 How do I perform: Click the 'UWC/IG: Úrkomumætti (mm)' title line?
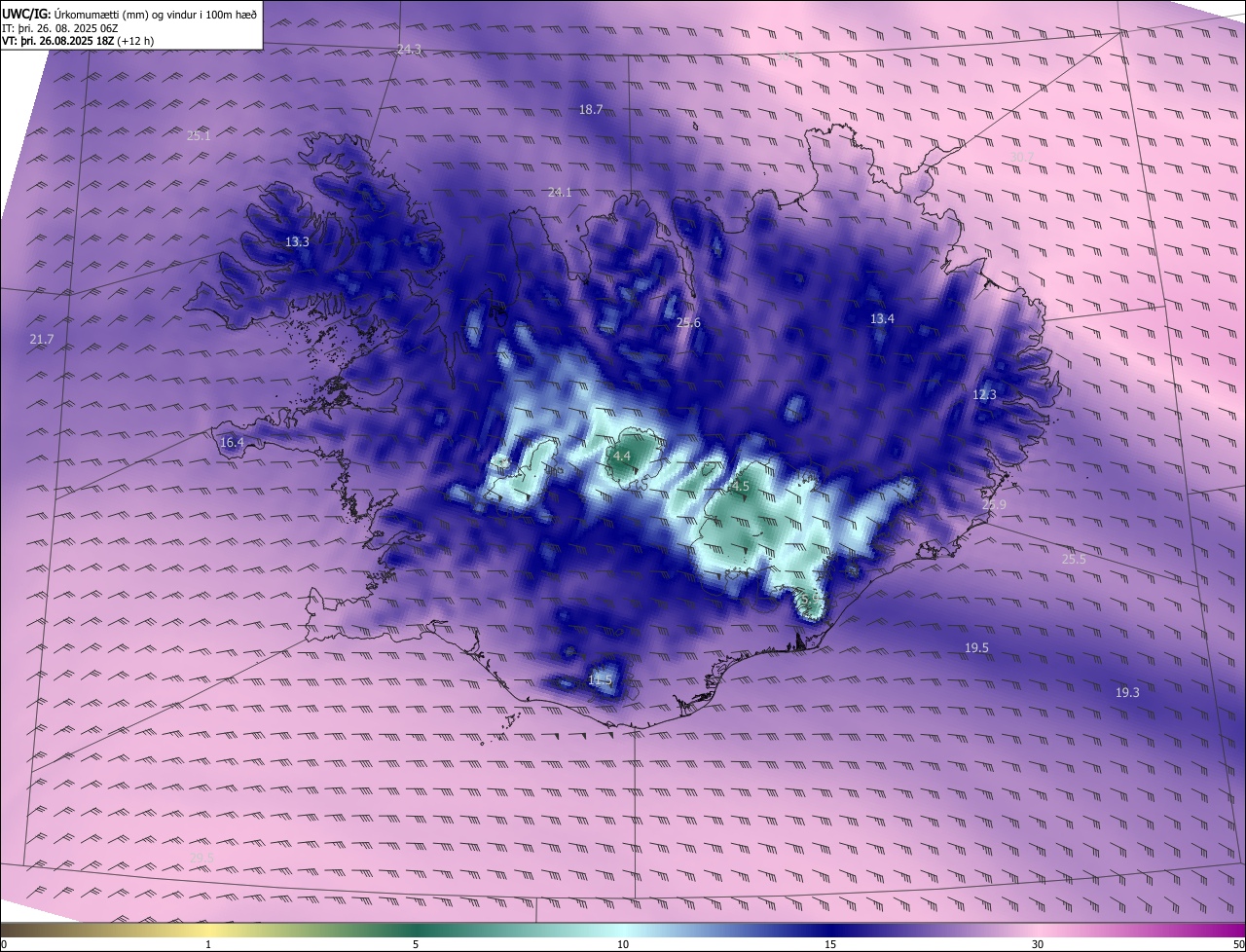point(129,14)
